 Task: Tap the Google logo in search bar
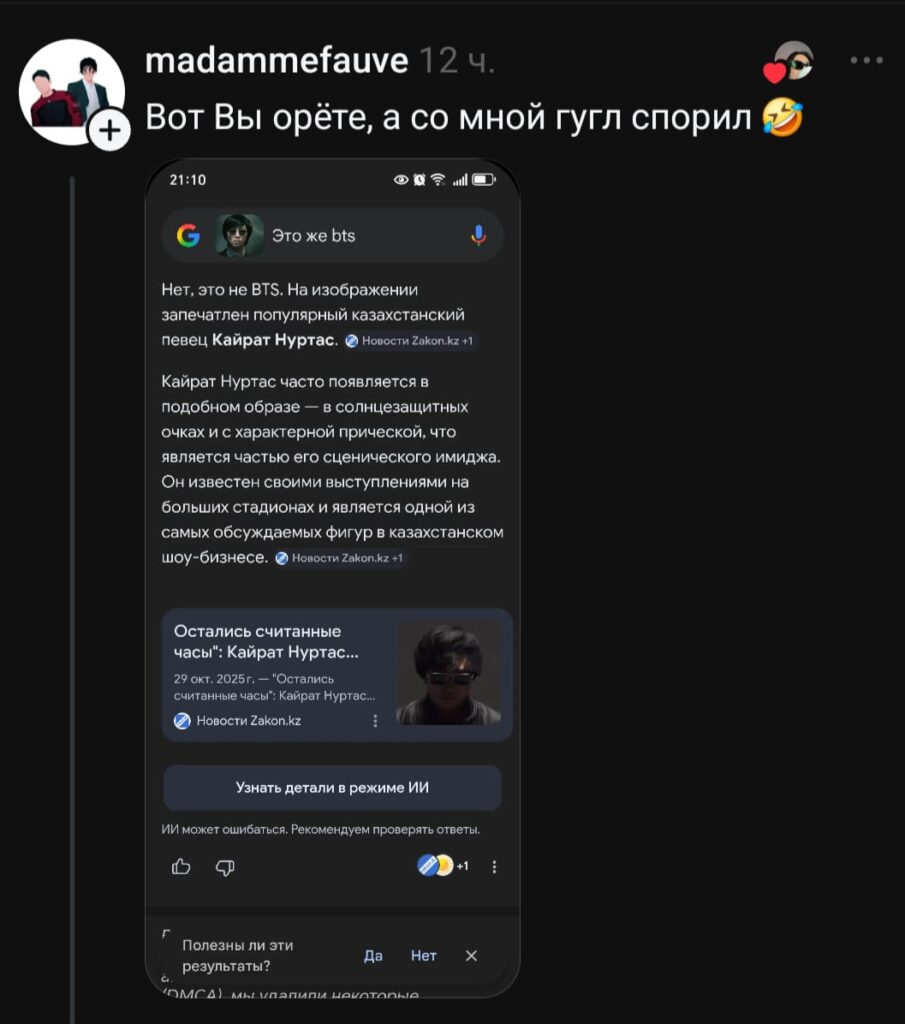(188, 236)
